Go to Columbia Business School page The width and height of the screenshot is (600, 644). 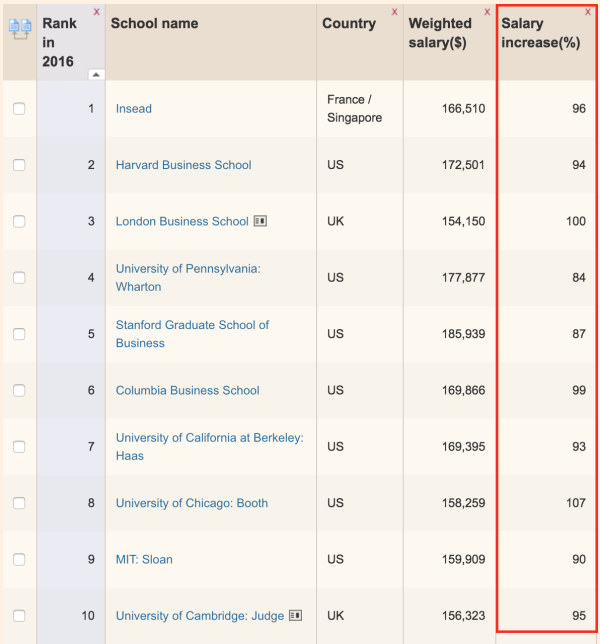pos(187,391)
